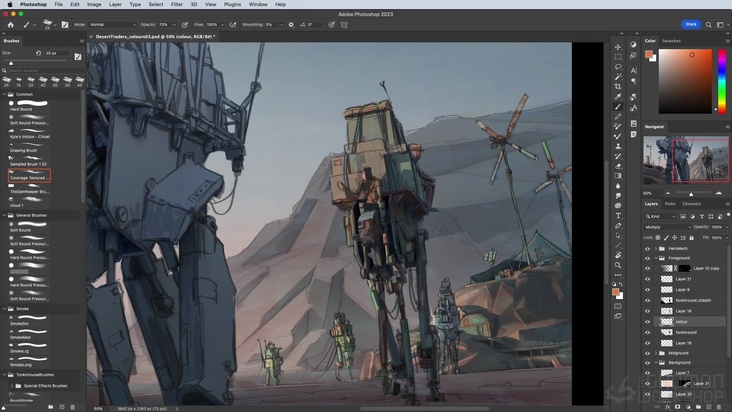Click the Share button
732x412 pixels.
pyautogui.click(x=691, y=24)
